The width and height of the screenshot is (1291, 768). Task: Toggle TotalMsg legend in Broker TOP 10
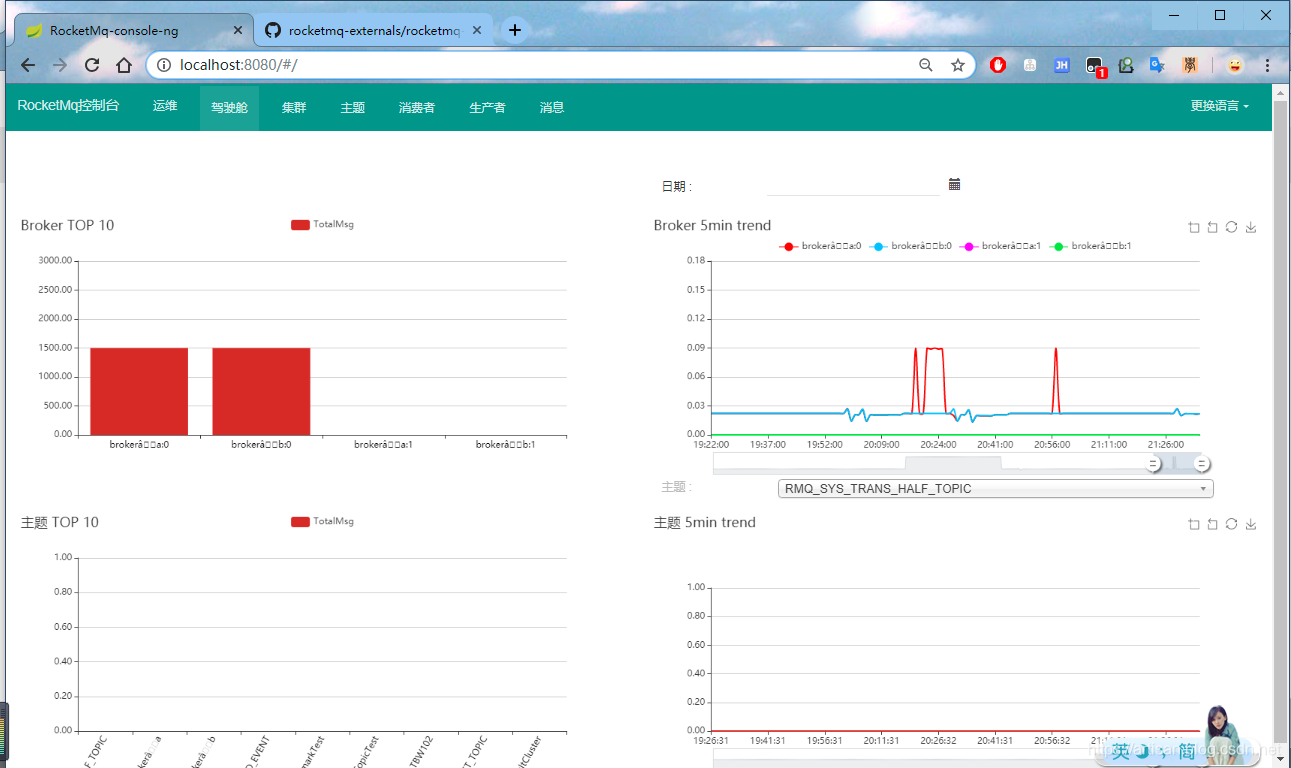point(322,224)
